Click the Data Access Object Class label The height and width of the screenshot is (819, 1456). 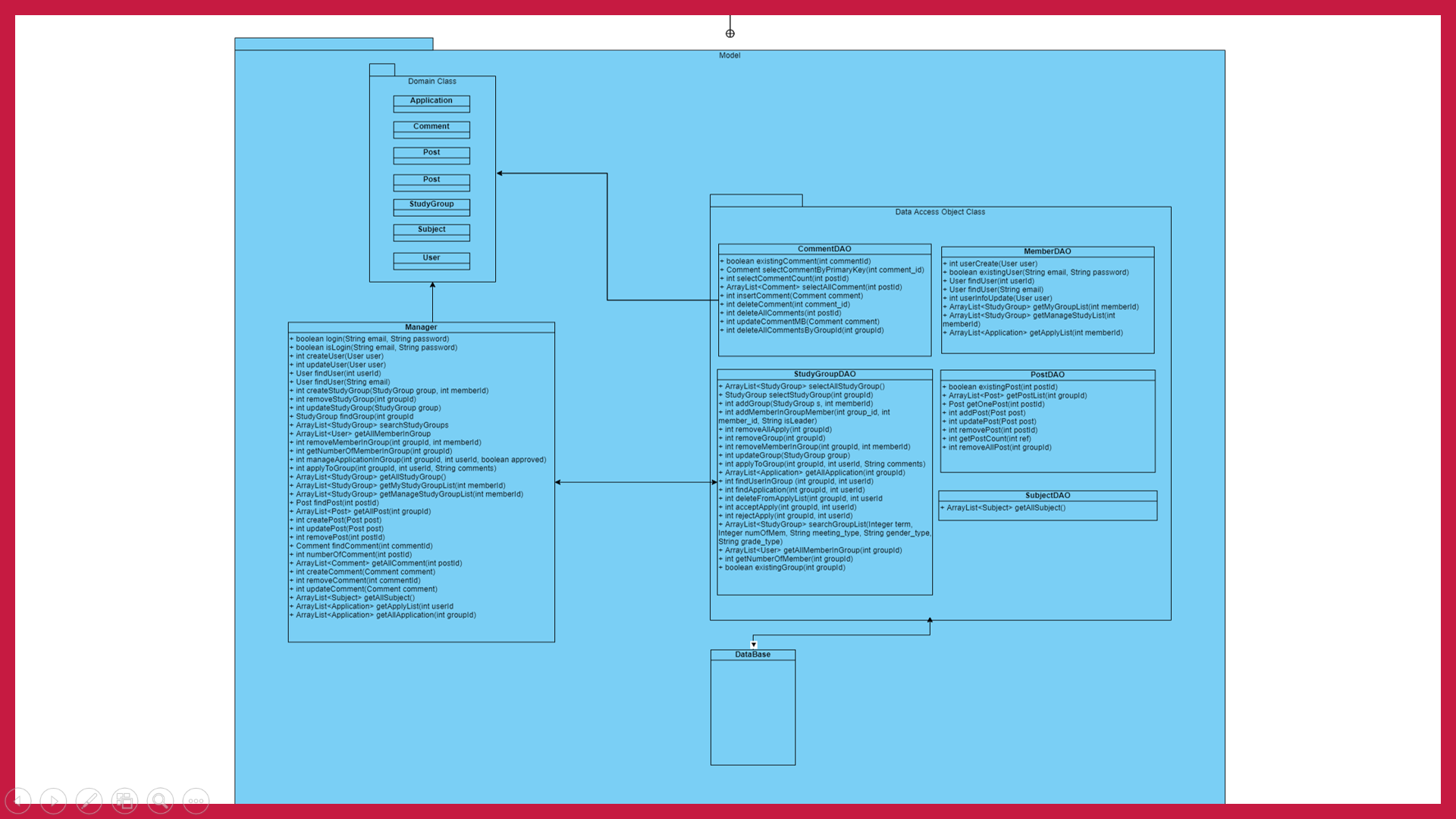tap(940, 212)
